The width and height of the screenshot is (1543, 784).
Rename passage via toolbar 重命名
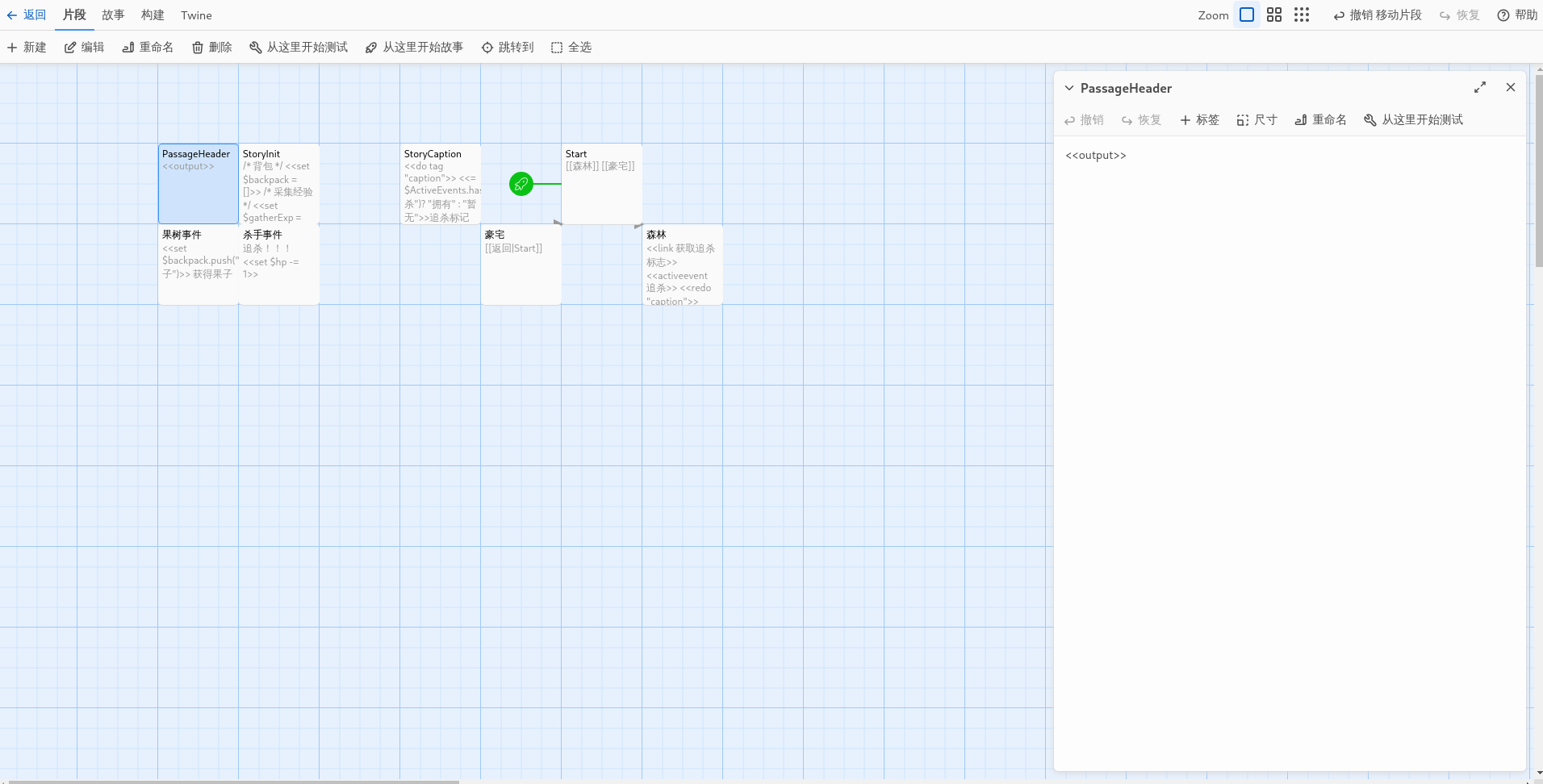point(148,47)
